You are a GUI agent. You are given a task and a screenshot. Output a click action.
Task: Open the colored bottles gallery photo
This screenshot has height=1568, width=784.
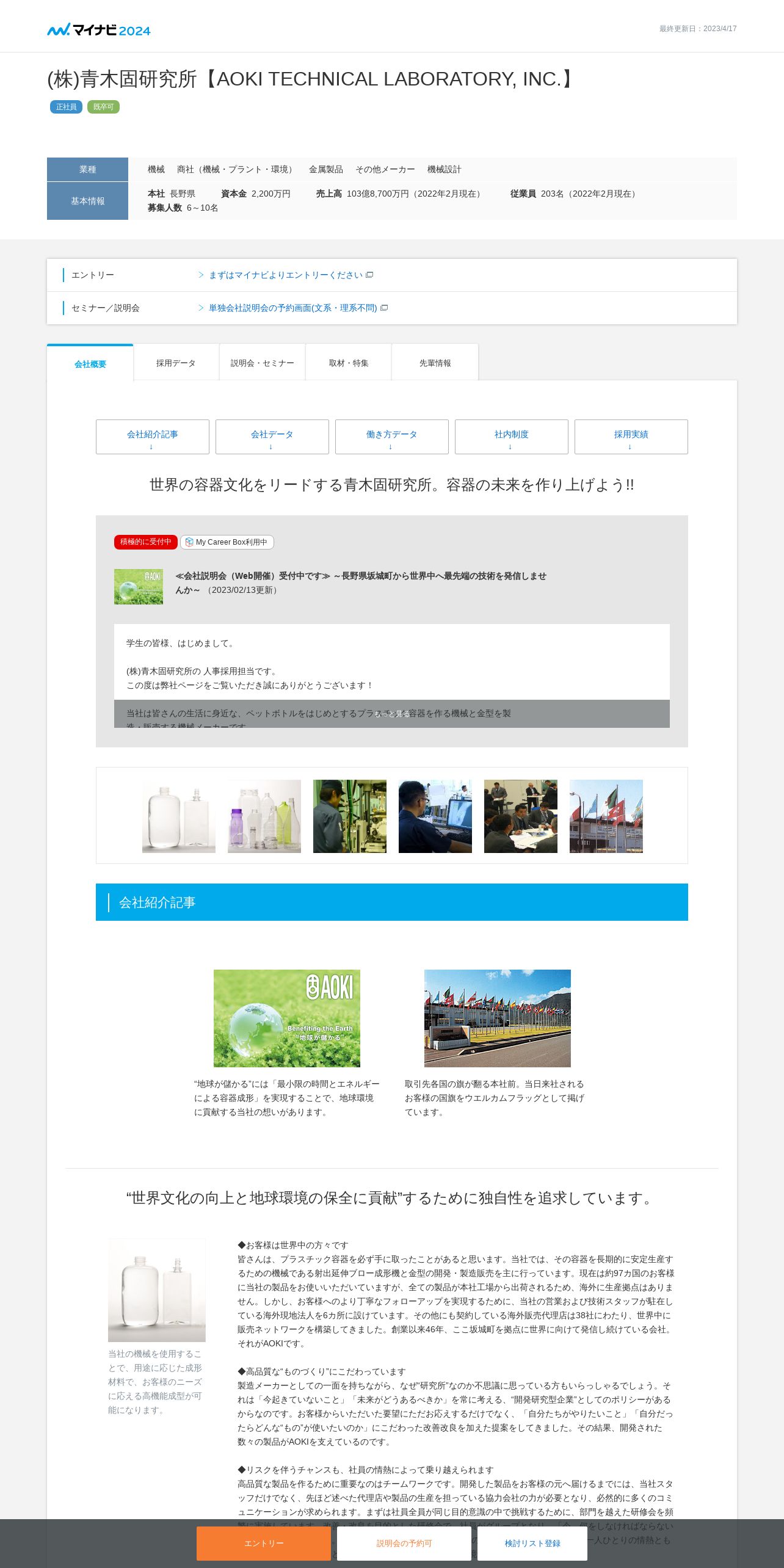click(x=264, y=816)
